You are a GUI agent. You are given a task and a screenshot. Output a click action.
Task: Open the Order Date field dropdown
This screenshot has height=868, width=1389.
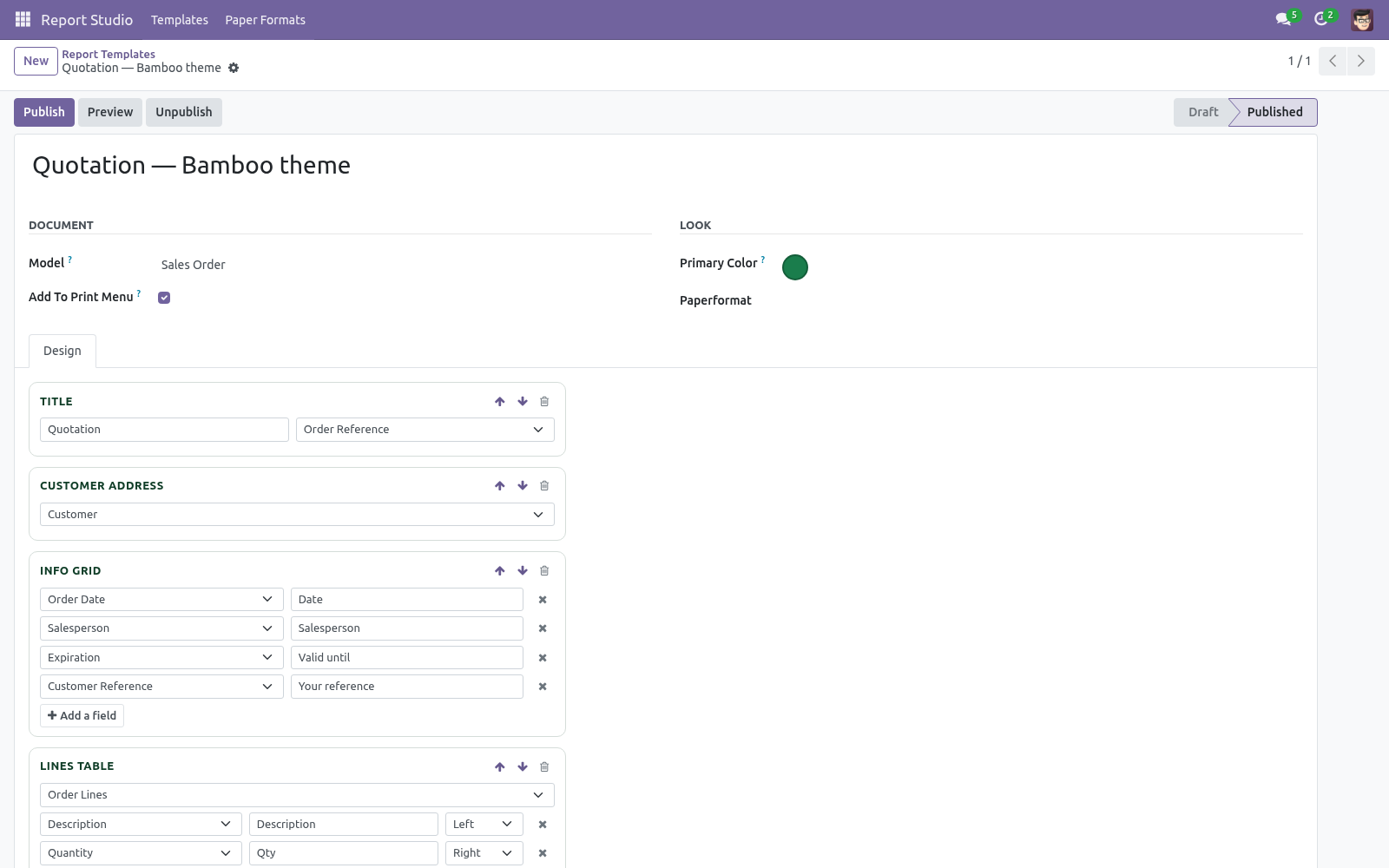(x=161, y=600)
